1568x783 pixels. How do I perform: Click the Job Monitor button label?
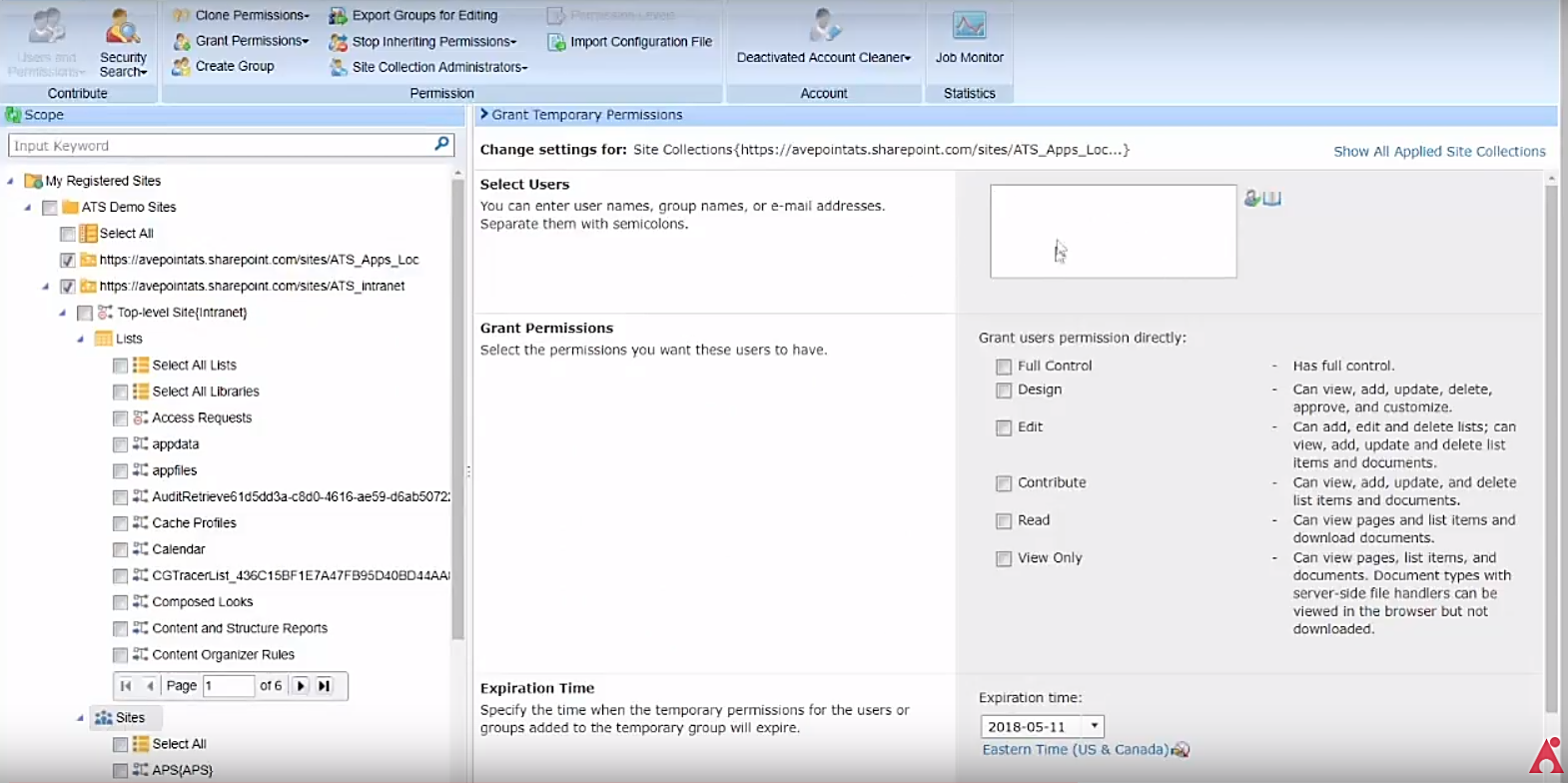[969, 57]
